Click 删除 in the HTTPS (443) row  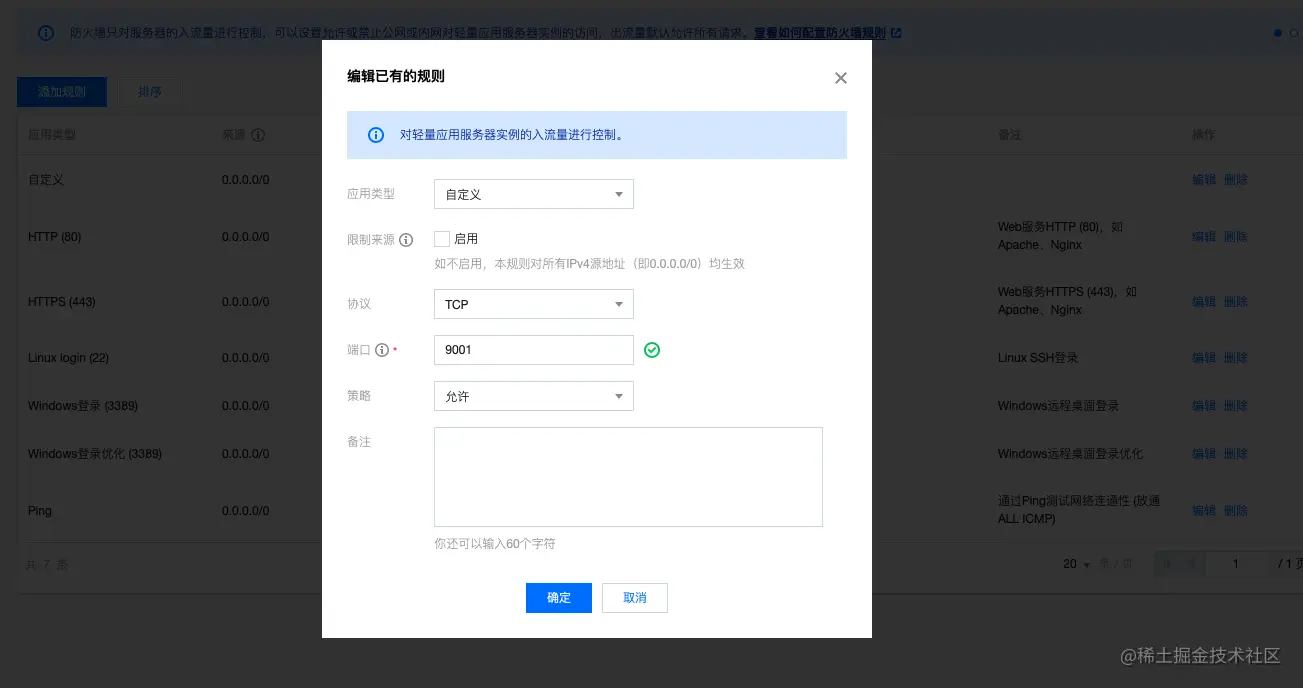tap(1236, 302)
